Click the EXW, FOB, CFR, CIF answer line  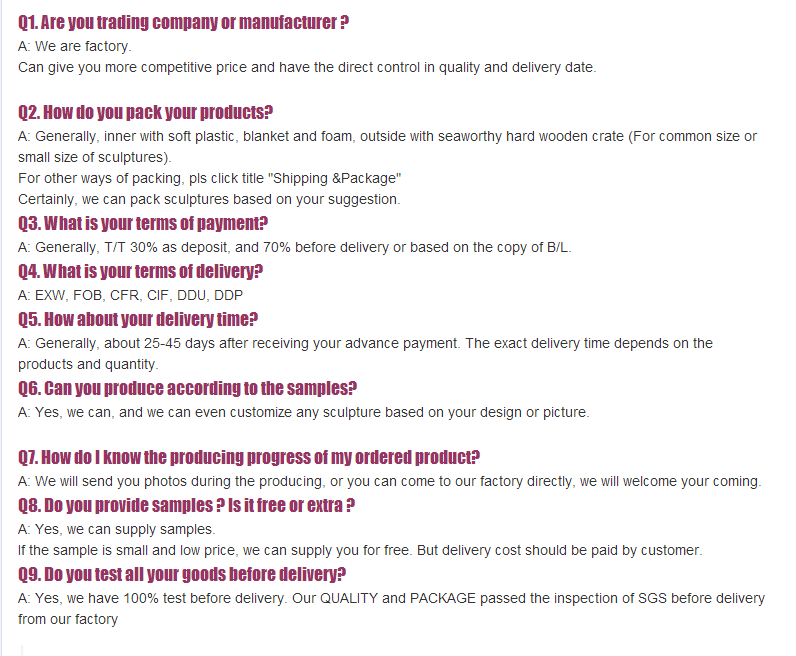click(x=131, y=295)
